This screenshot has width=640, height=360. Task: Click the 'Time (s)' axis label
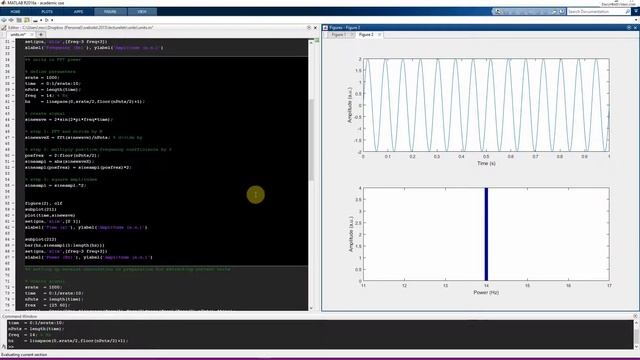click(x=486, y=163)
